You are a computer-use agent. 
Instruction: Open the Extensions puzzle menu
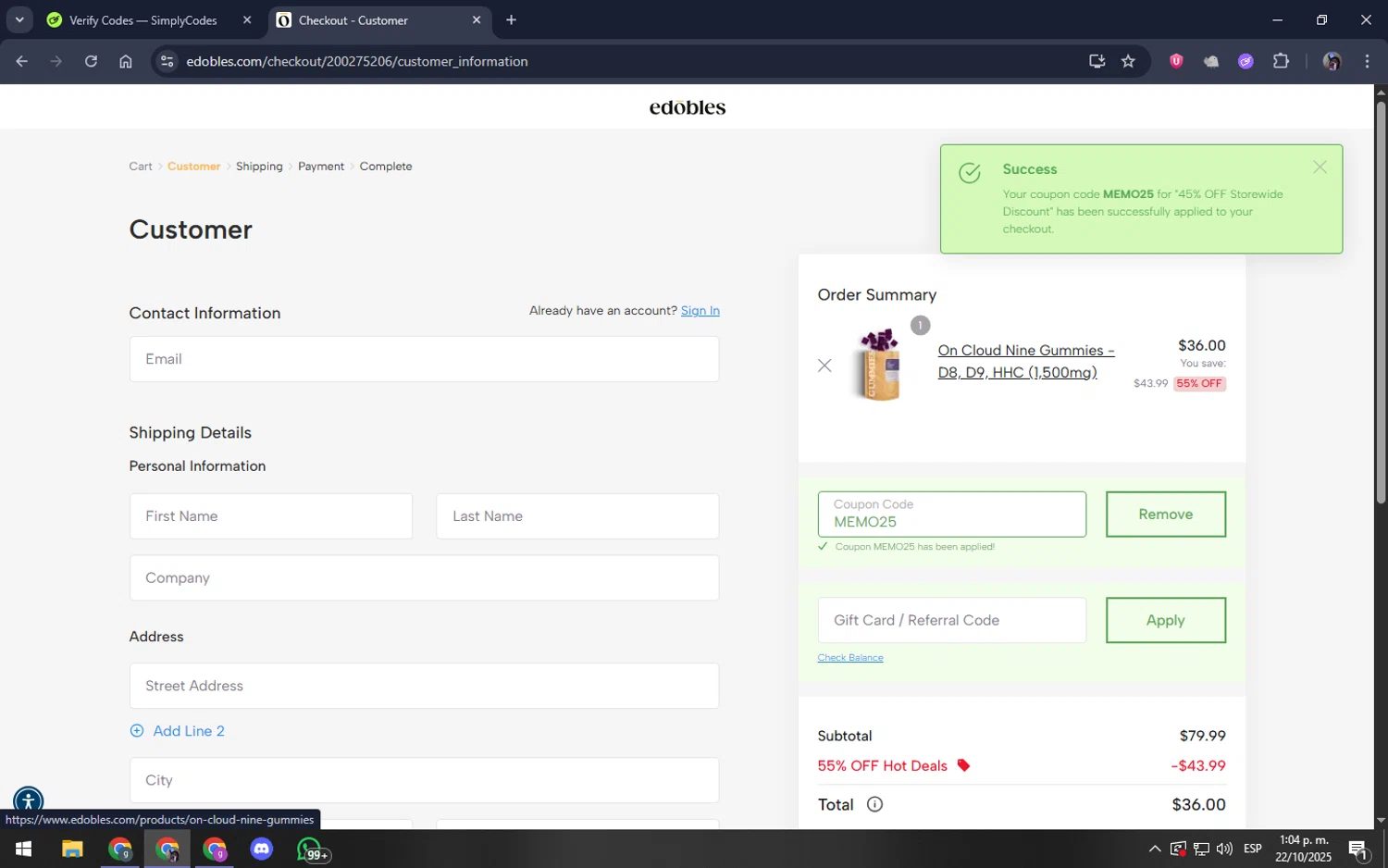[x=1281, y=61]
